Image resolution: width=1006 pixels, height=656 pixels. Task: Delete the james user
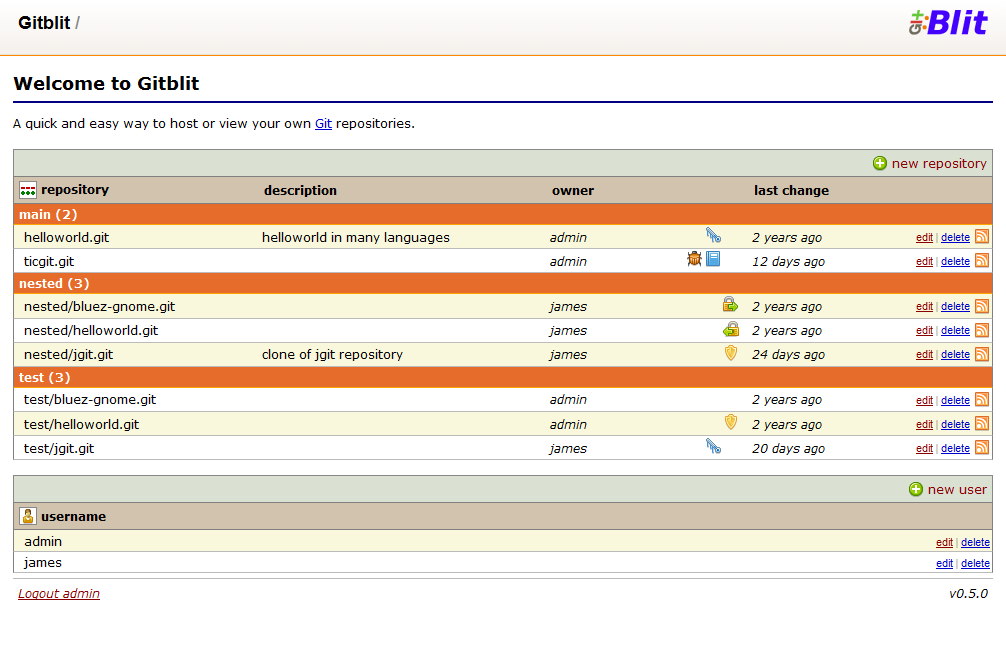pyautogui.click(x=975, y=564)
